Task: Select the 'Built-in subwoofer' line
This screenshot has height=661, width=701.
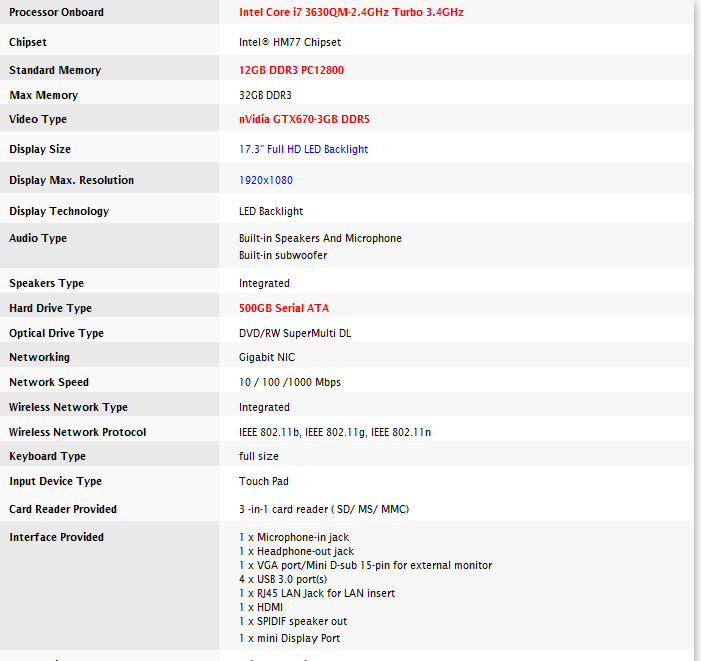Action: pos(283,255)
